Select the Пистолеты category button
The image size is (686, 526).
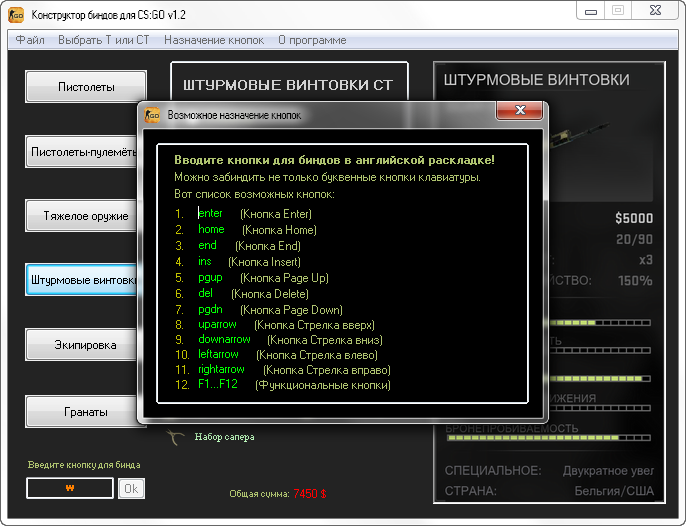86,87
